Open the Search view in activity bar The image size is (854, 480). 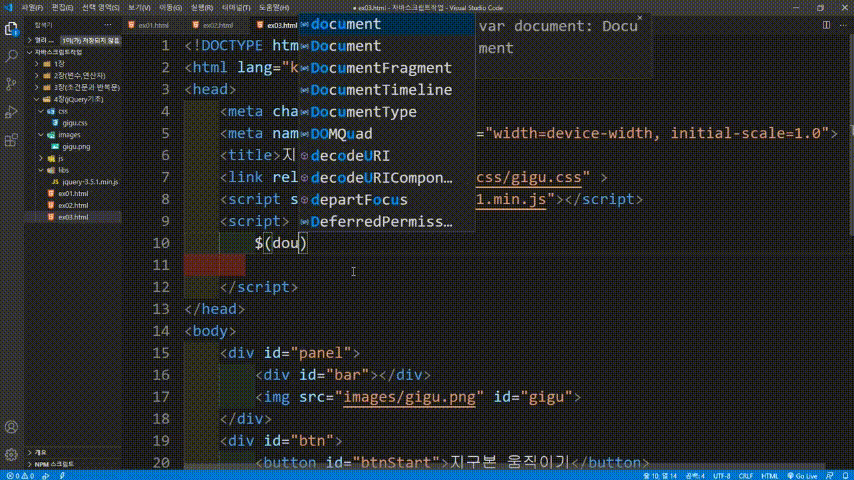coord(11,56)
